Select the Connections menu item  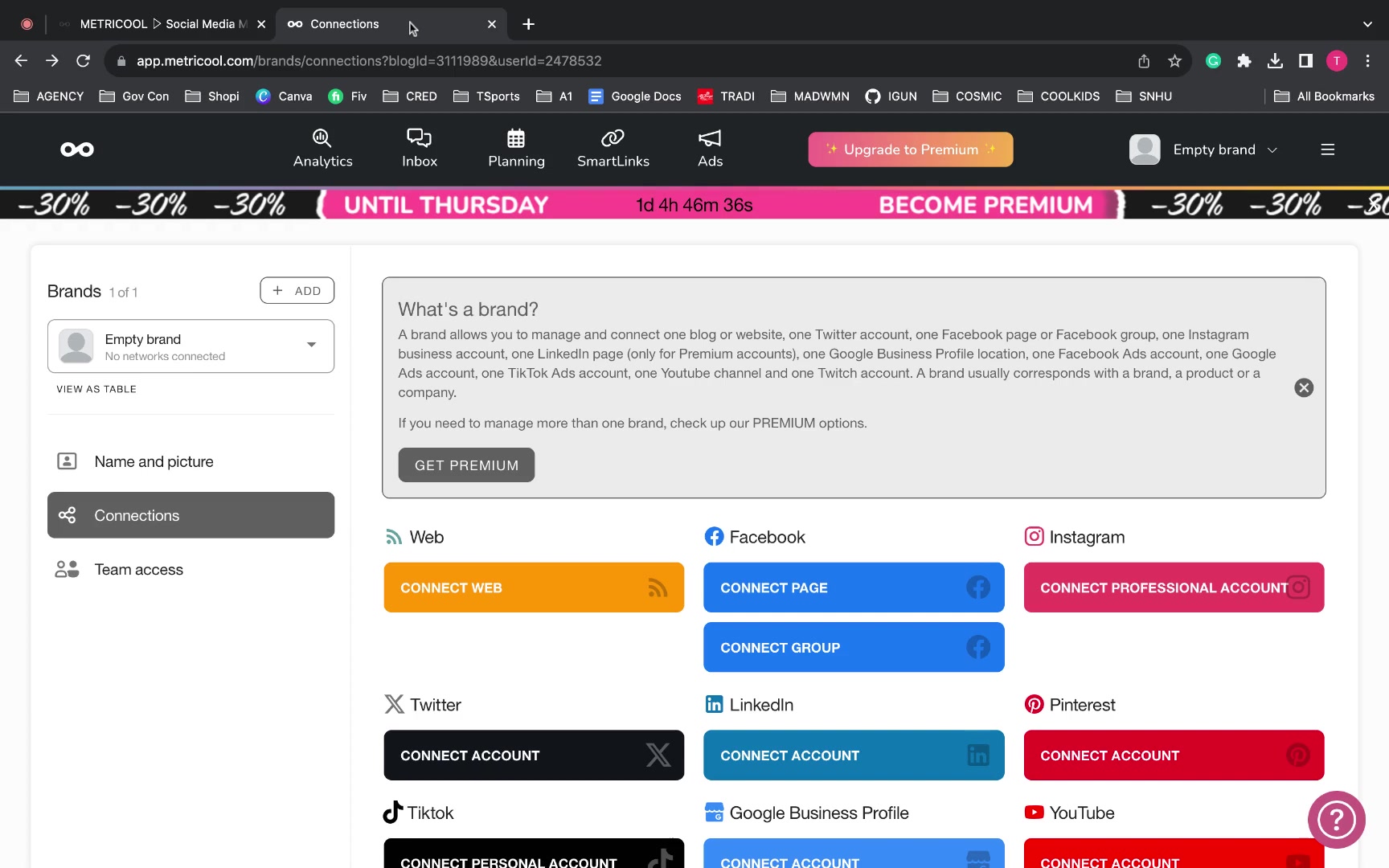point(191,515)
